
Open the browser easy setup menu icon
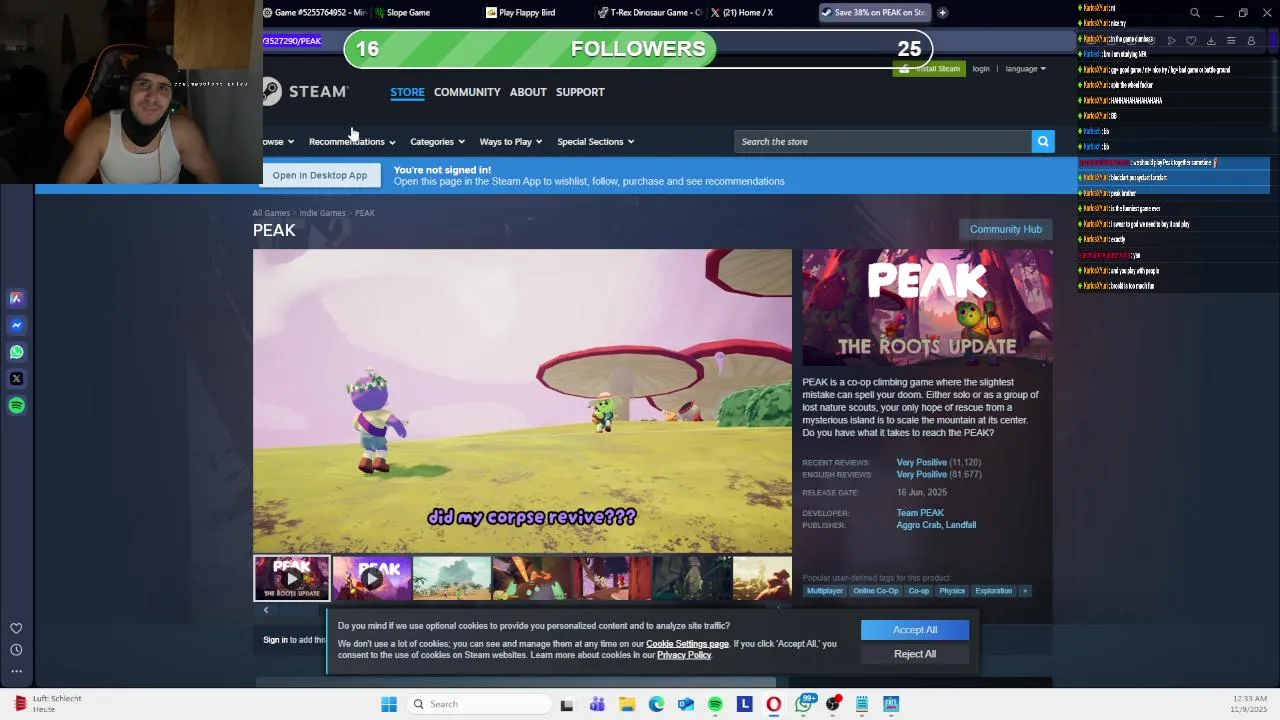coord(1231,41)
